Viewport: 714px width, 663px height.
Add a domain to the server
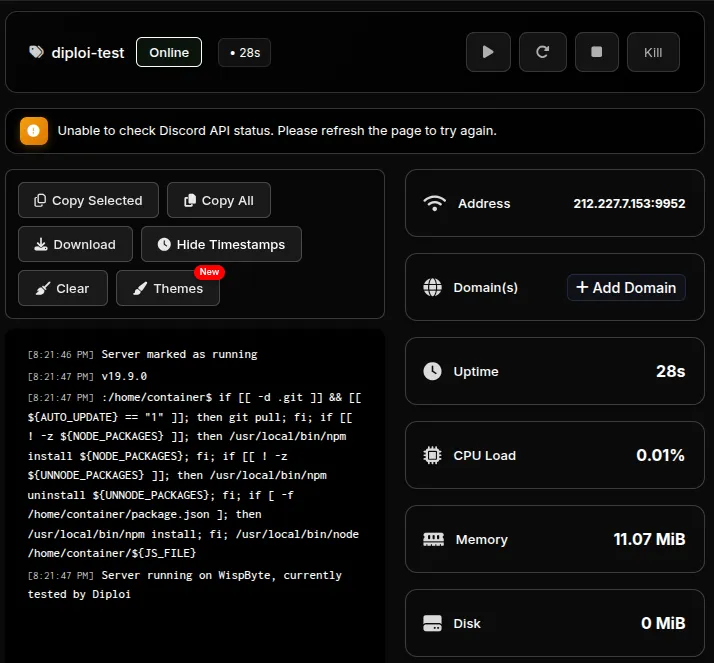coord(626,287)
